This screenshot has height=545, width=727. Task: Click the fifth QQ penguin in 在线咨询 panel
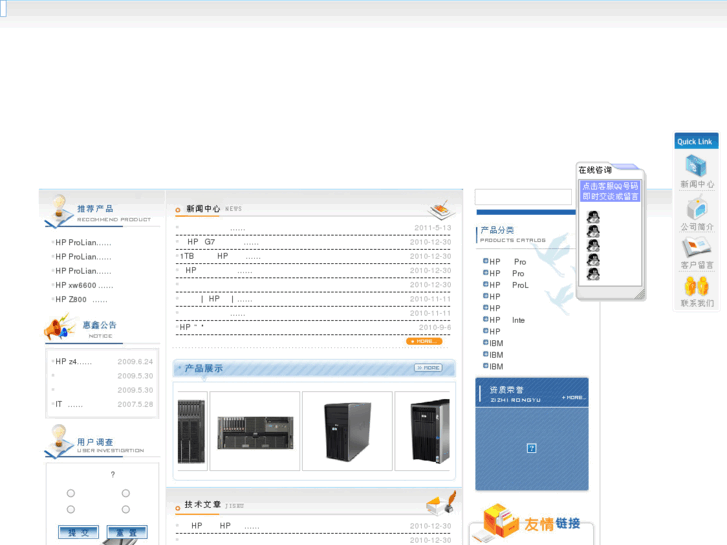(x=593, y=274)
